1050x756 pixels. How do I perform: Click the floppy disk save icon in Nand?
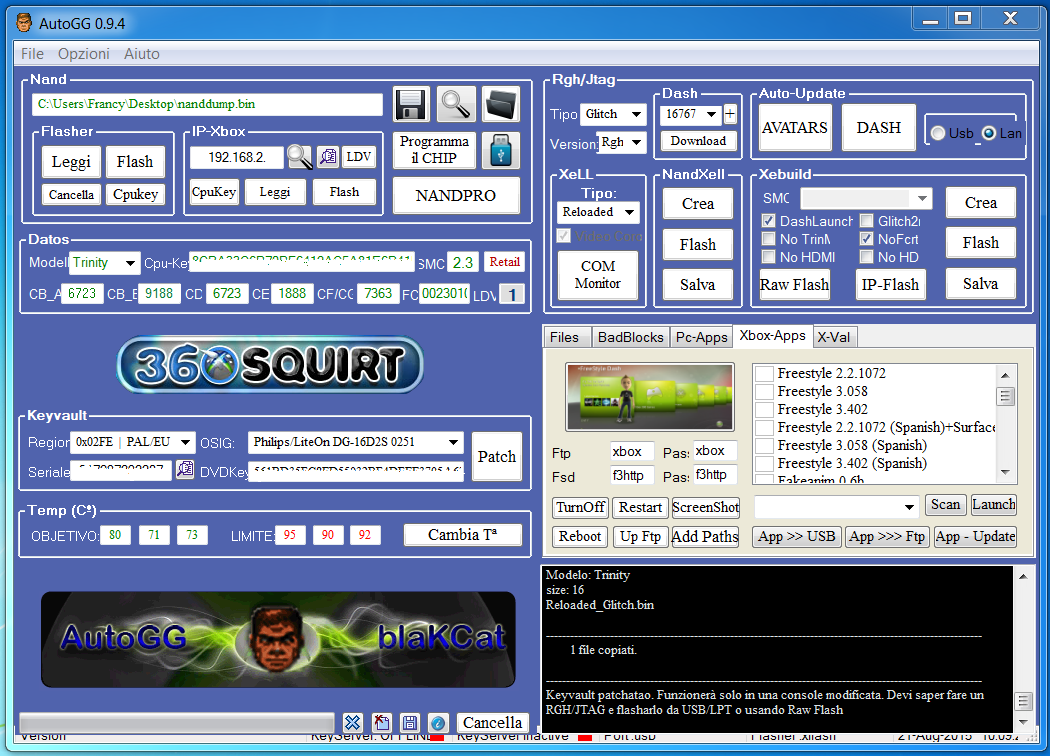click(411, 104)
